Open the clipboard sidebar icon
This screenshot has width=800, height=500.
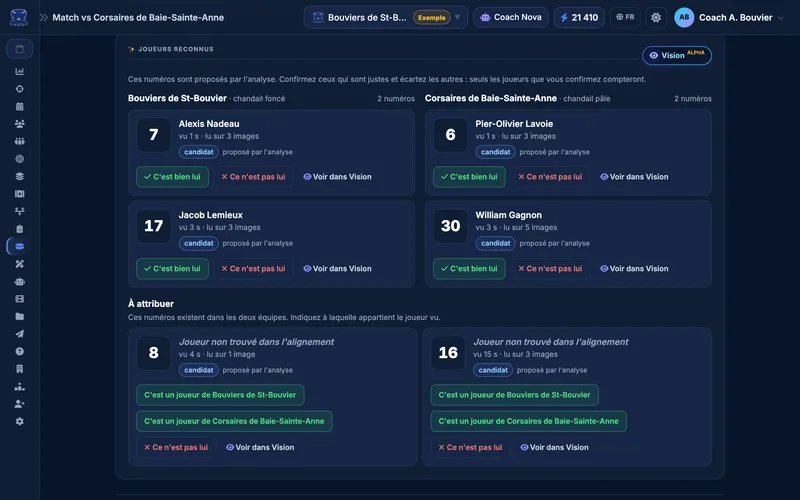click(x=19, y=229)
